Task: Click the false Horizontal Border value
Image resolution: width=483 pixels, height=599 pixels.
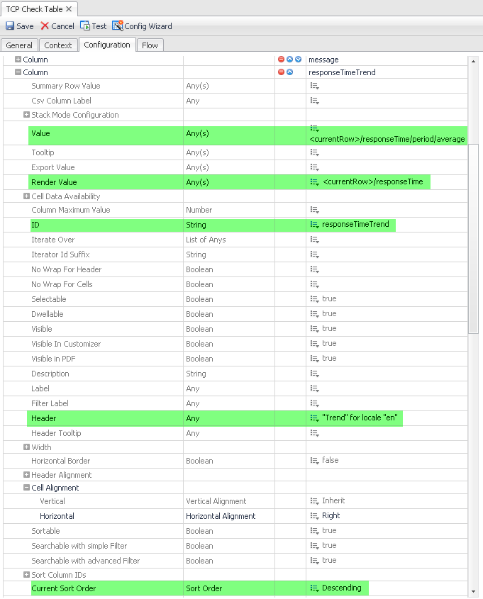Action: (x=330, y=460)
